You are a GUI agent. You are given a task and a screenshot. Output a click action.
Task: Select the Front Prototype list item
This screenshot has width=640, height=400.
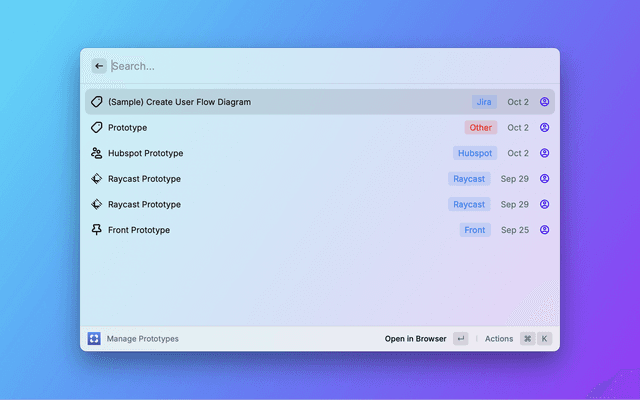click(x=139, y=230)
